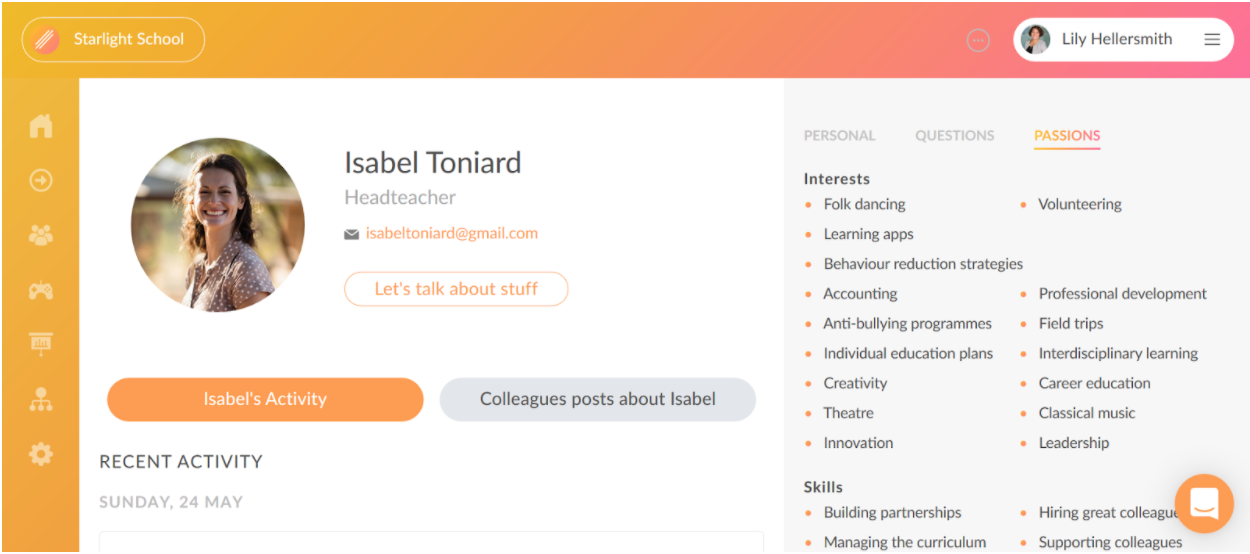
Task: Click Isabel Toniard's profile photo
Action: click(218, 225)
